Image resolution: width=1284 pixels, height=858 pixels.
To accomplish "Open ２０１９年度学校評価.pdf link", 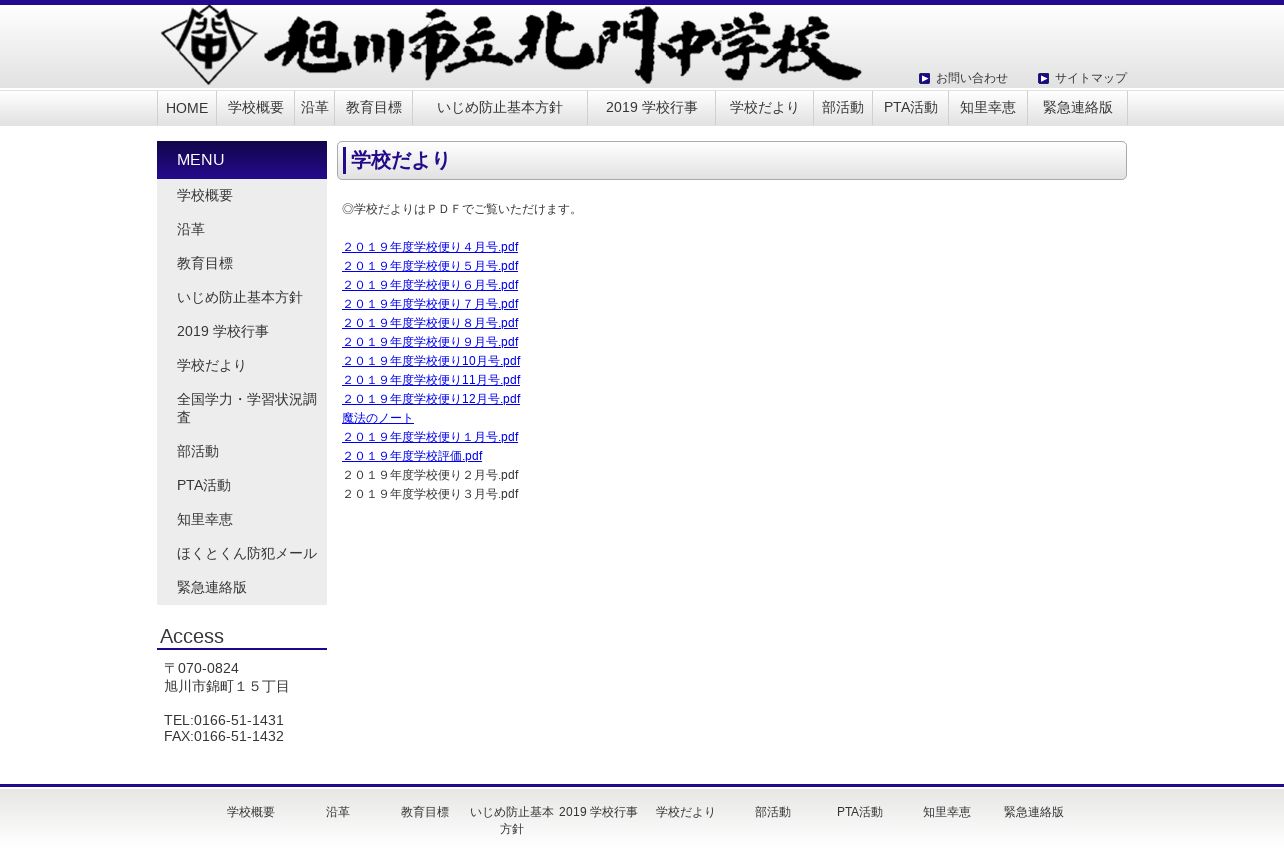I will point(412,456).
